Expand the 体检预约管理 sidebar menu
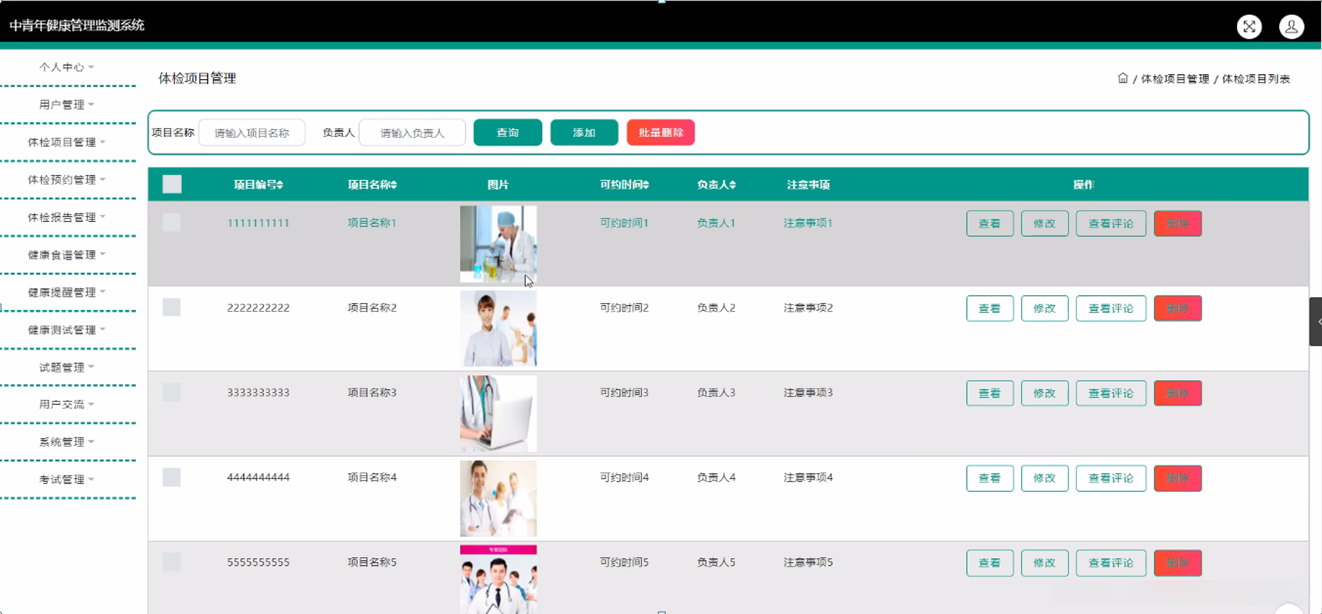The image size is (1322, 614). pyautogui.click(x=67, y=180)
